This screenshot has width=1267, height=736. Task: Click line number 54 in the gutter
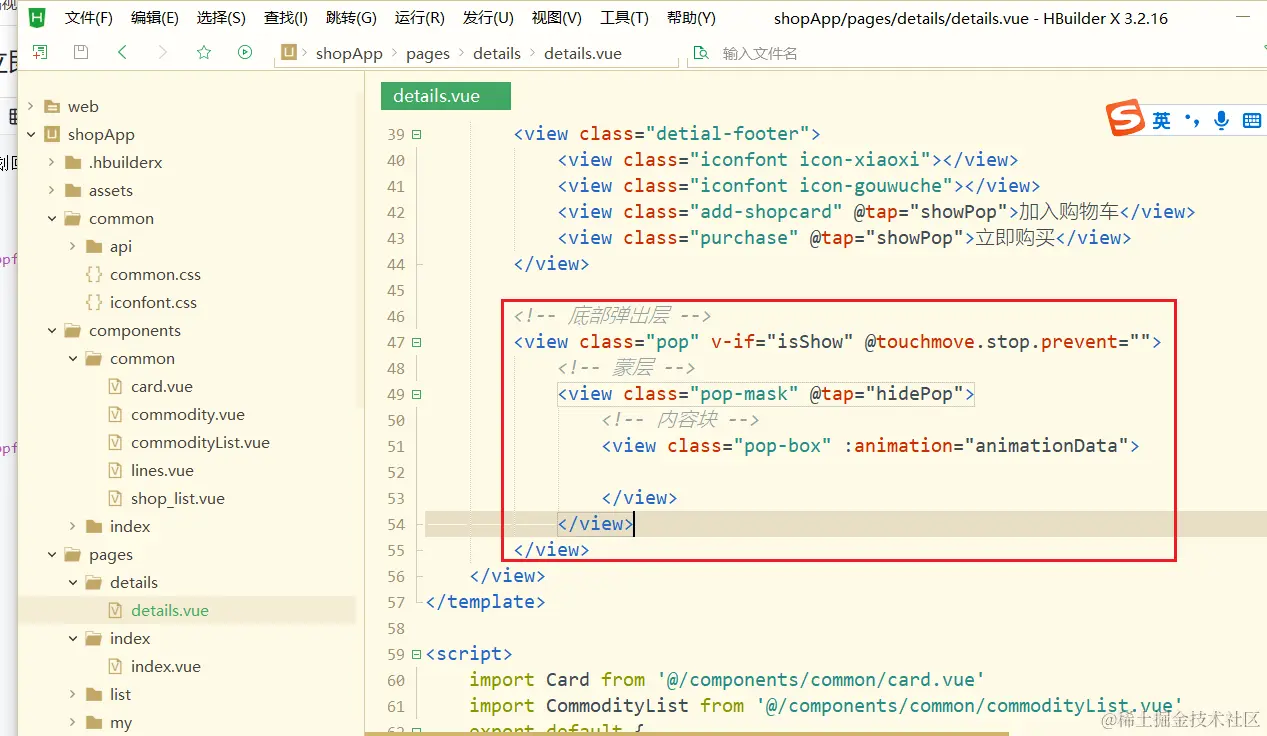[x=396, y=524]
